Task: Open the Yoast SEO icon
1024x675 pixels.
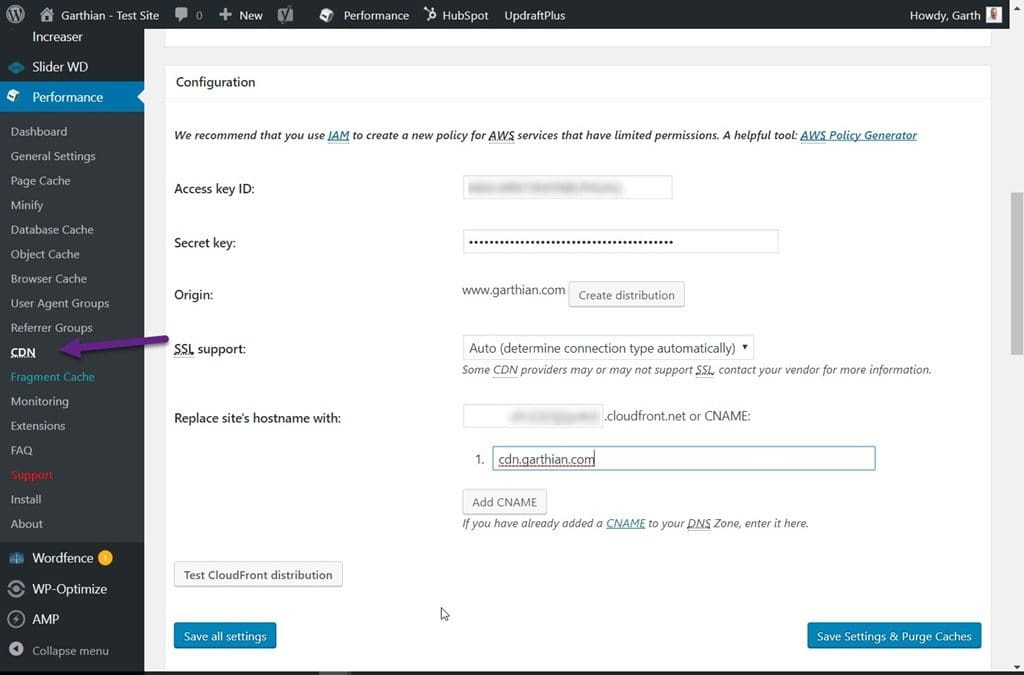Action: 285,14
